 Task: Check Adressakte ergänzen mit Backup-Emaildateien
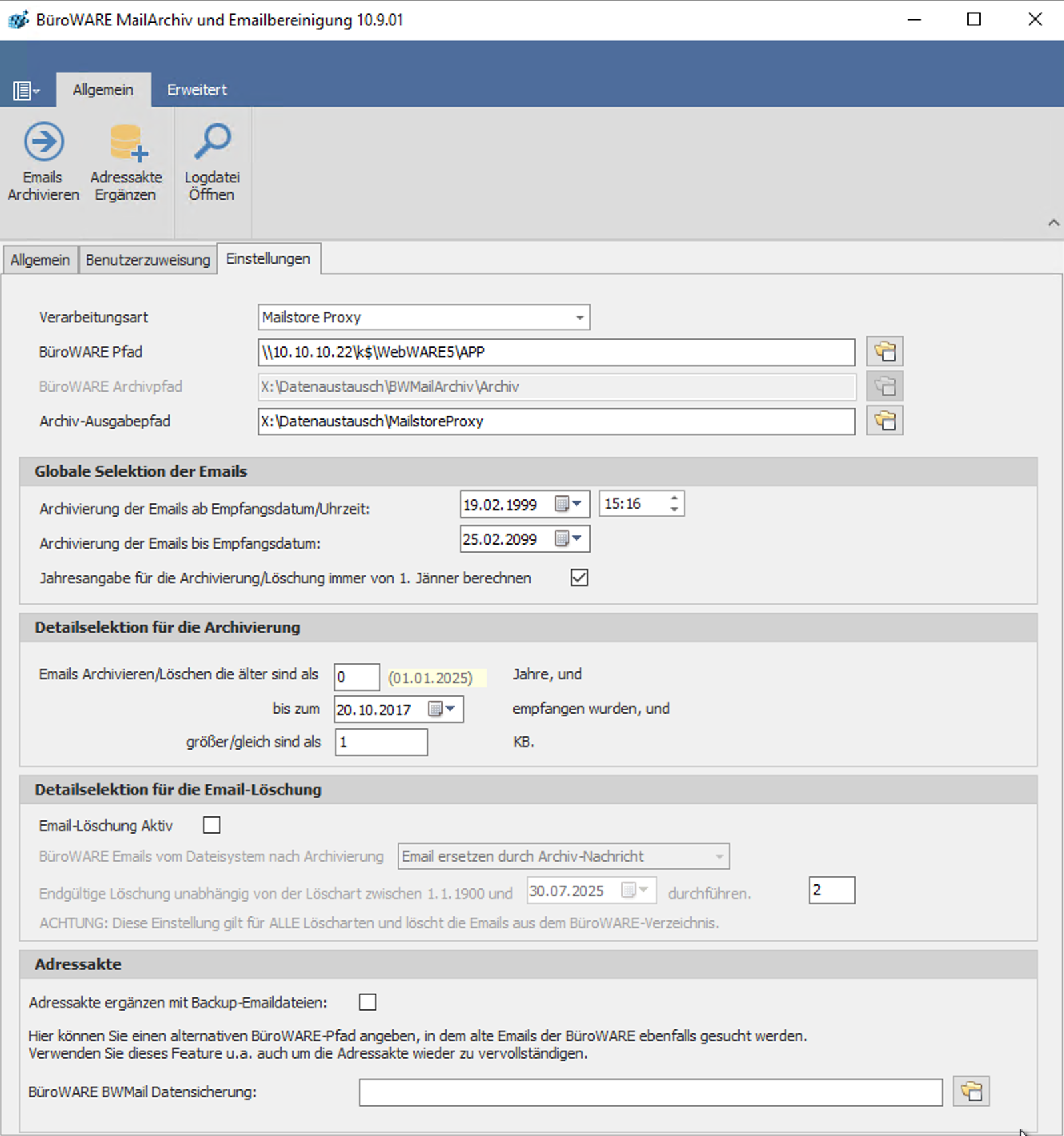click(x=368, y=1002)
